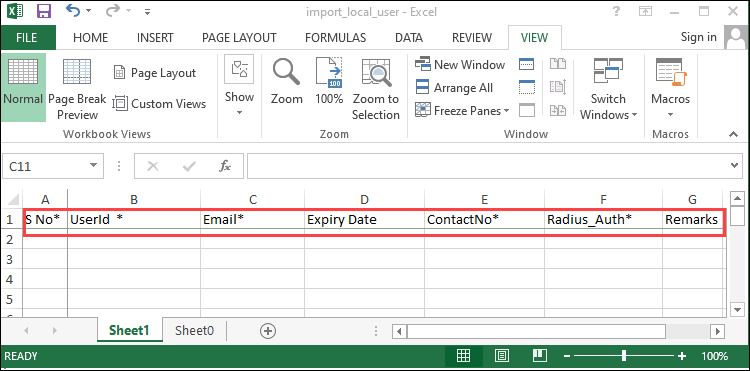750x371 pixels.
Task: Open Ribbon Display Options
Action: [x=645, y=11]
